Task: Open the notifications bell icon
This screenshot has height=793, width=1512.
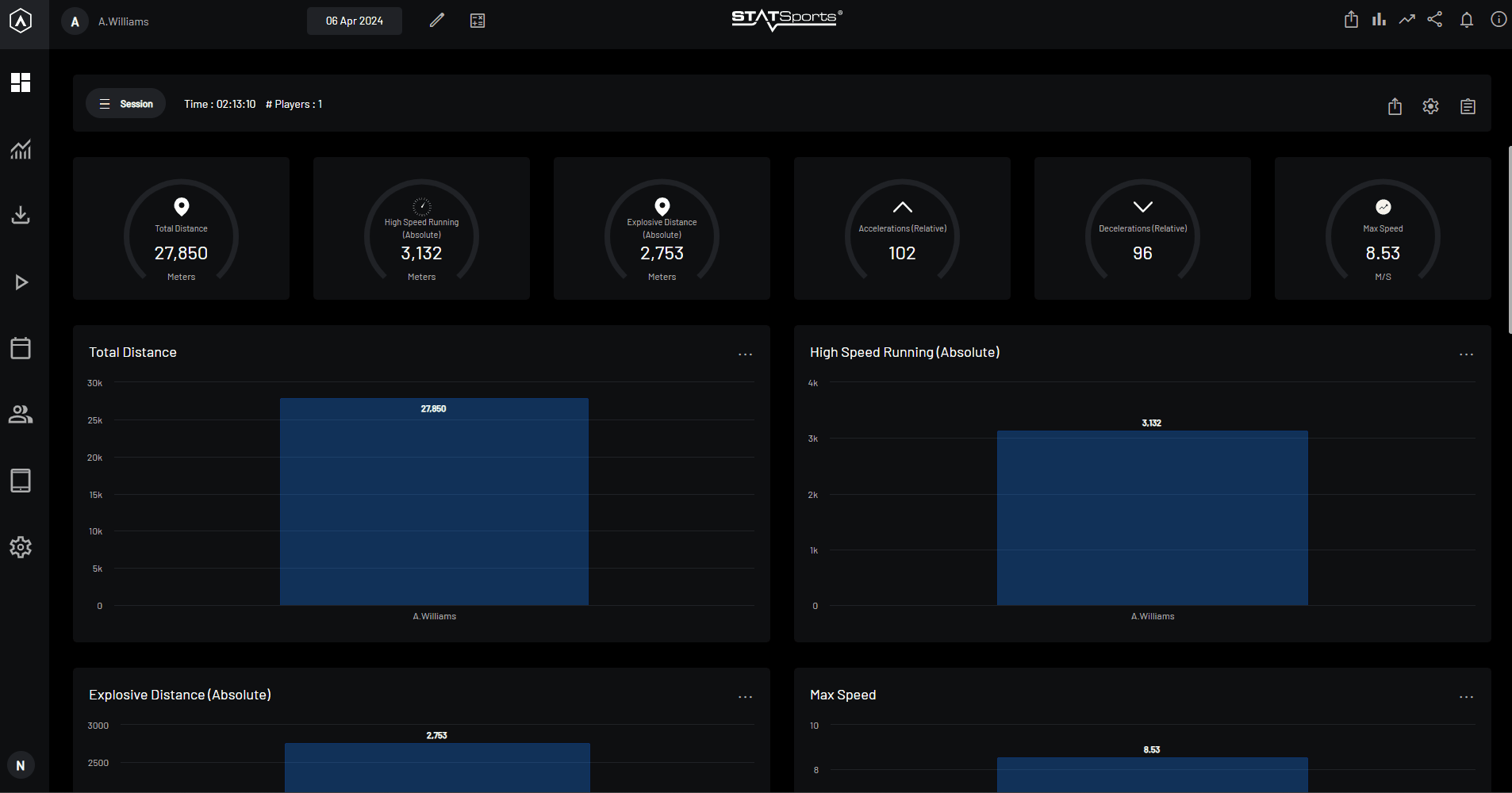Action: (x=1466, y=21)
